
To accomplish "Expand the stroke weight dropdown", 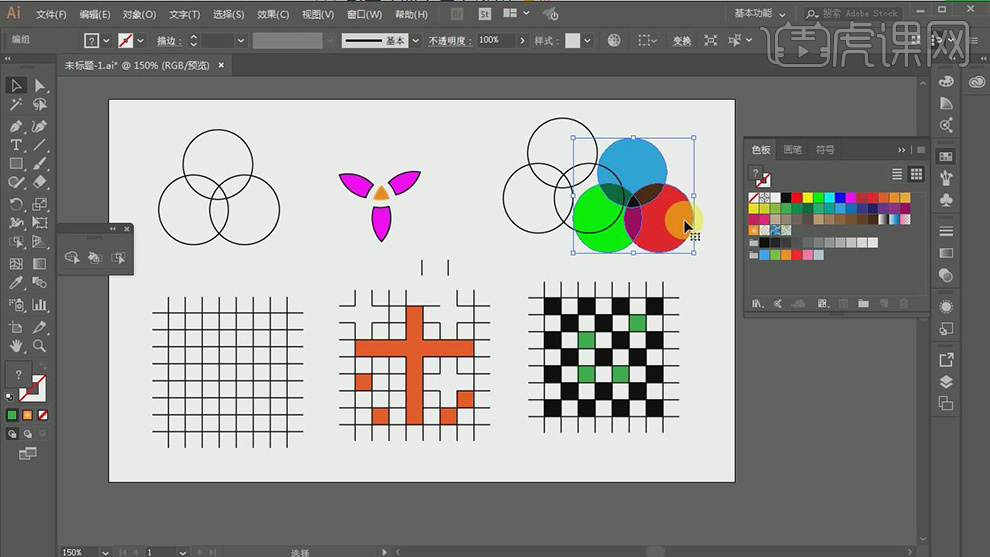I will tap(242, 40).
